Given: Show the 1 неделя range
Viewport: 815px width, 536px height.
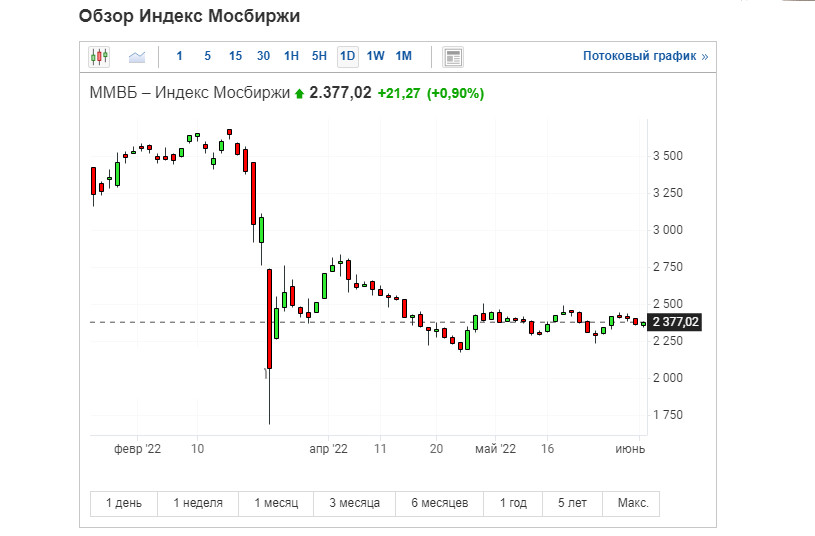Looking at the screenshot, I should (198, 503).
